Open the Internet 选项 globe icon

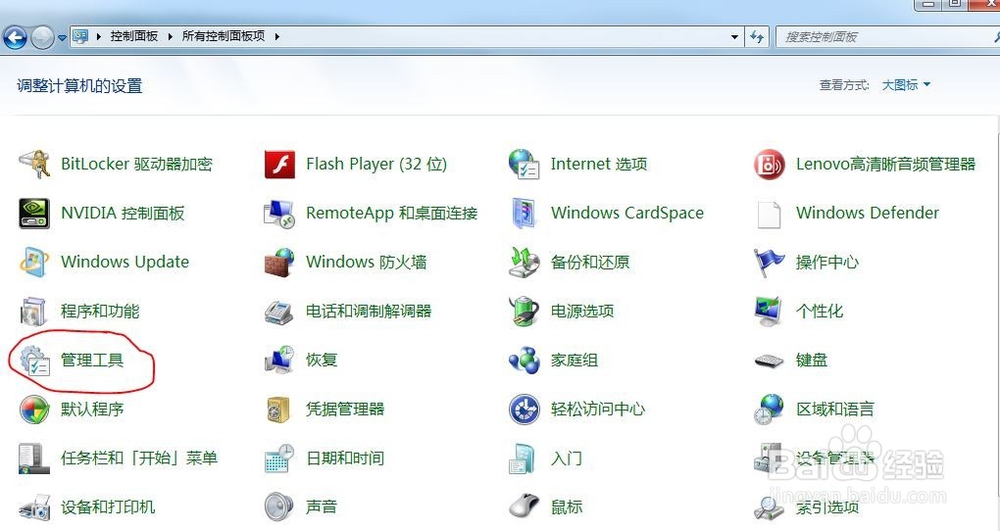click(x=524, y=164)
